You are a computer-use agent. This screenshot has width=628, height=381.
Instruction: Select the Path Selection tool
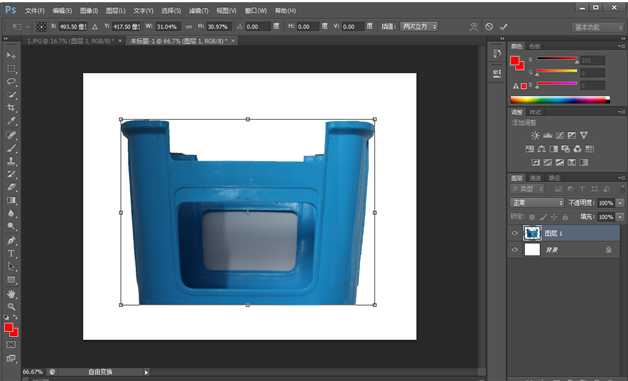point(11,267)
